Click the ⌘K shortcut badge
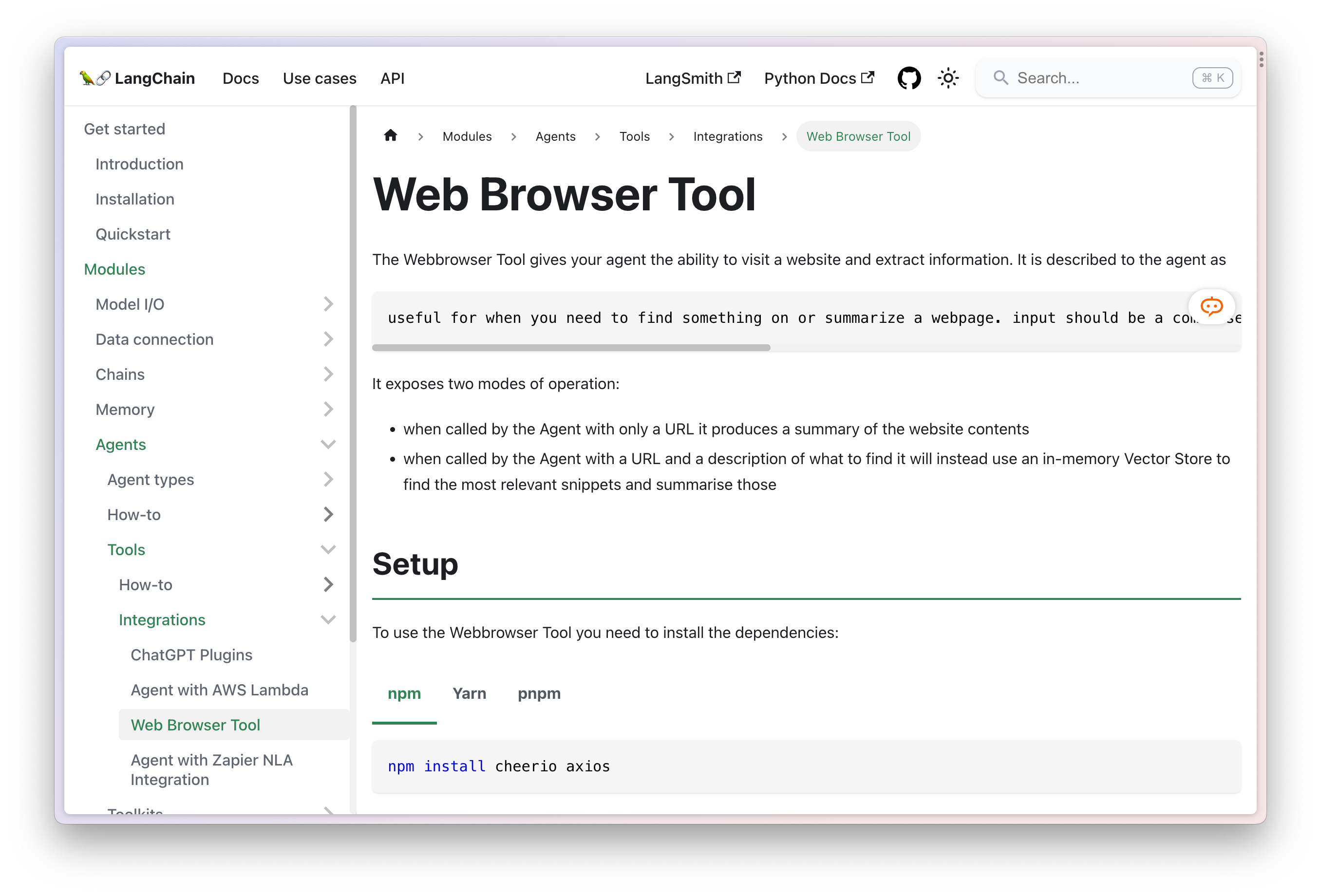Screen dimensions: 1321x896 [1212, 78]
